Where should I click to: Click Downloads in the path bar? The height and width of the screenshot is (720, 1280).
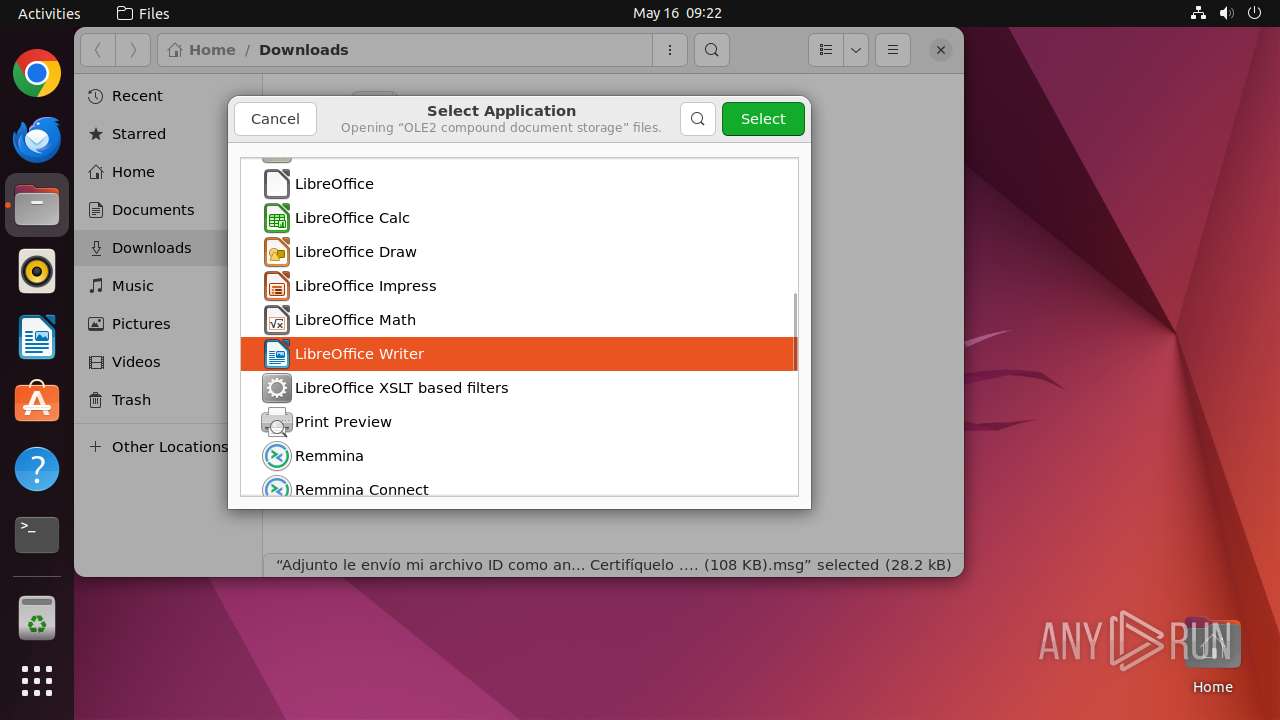[304, 50]
